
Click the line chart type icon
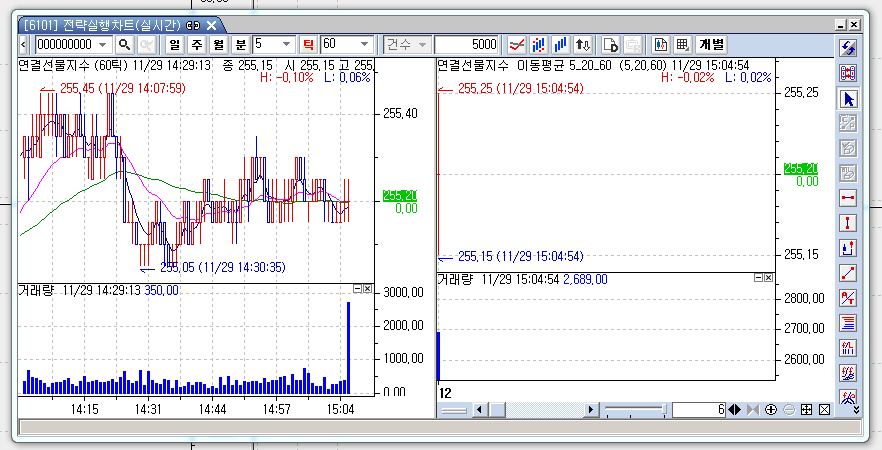click(518, 45)
